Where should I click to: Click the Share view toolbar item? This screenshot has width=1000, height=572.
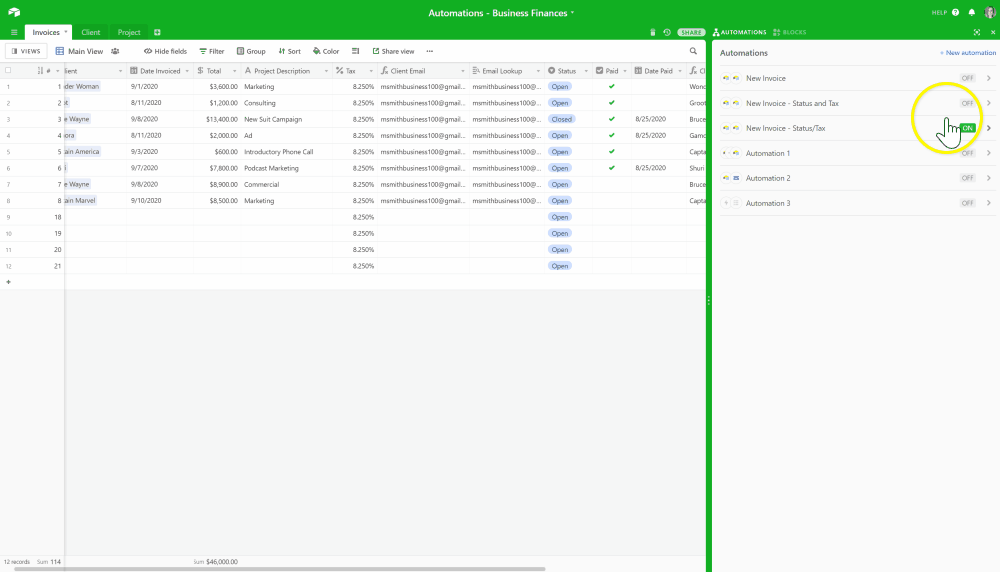point(393,51)
